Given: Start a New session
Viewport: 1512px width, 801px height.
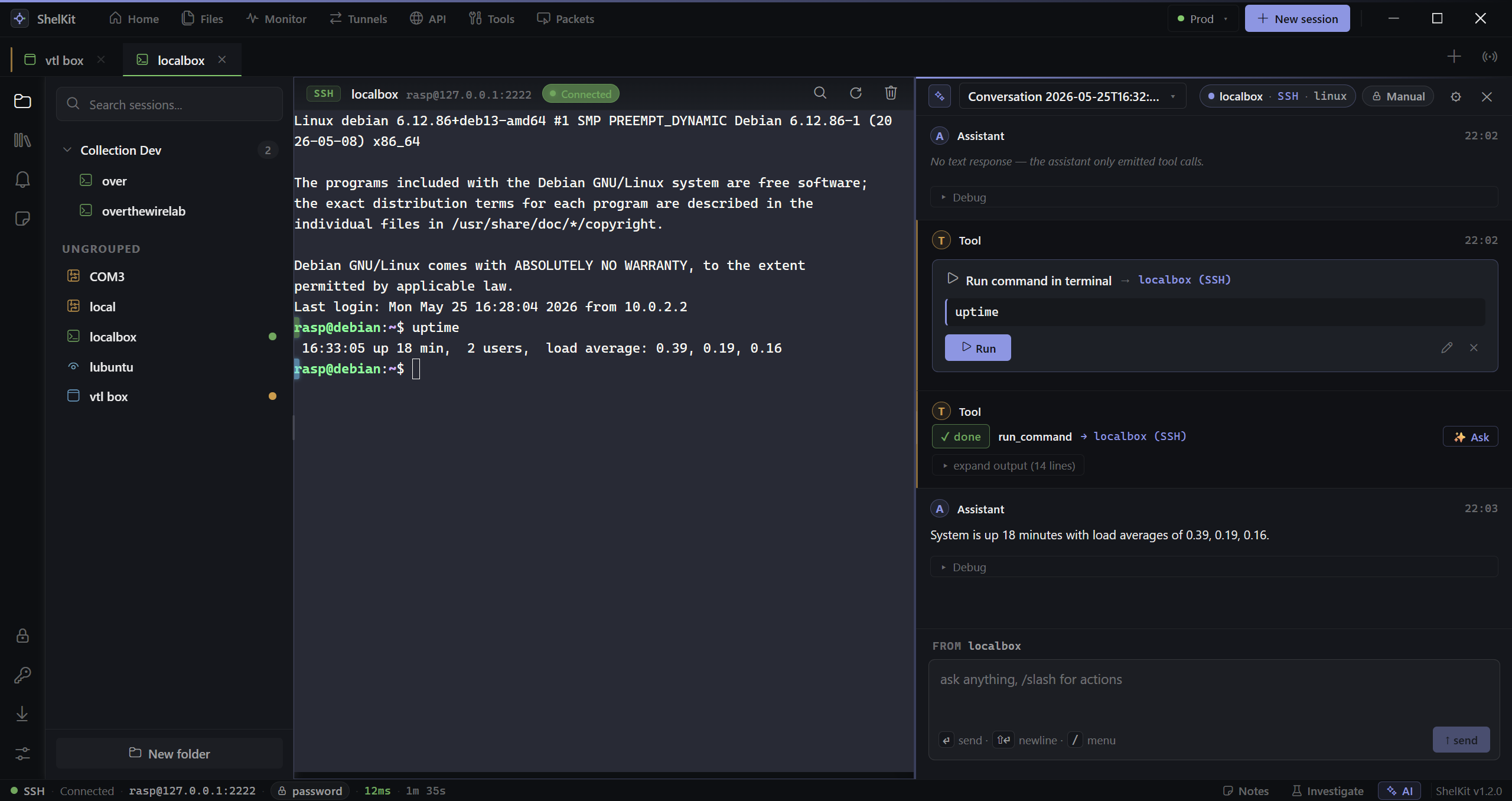Looking at the screenshot, I should (x=1297, y=19).
